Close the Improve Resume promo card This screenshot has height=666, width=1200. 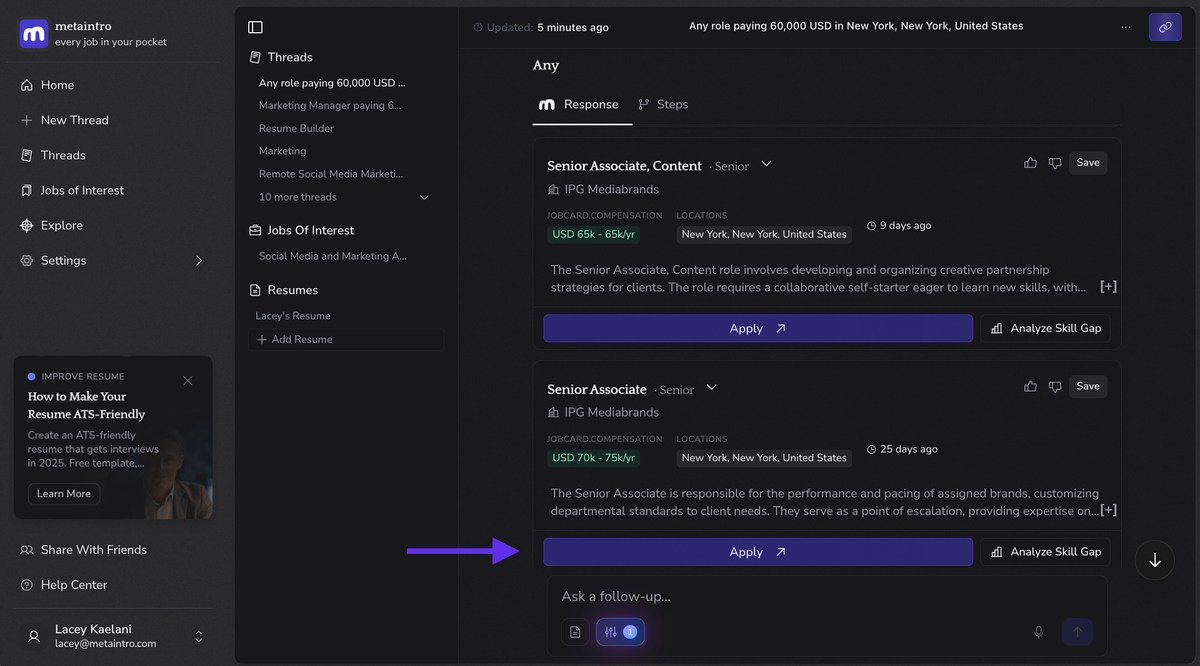[188, 380]
